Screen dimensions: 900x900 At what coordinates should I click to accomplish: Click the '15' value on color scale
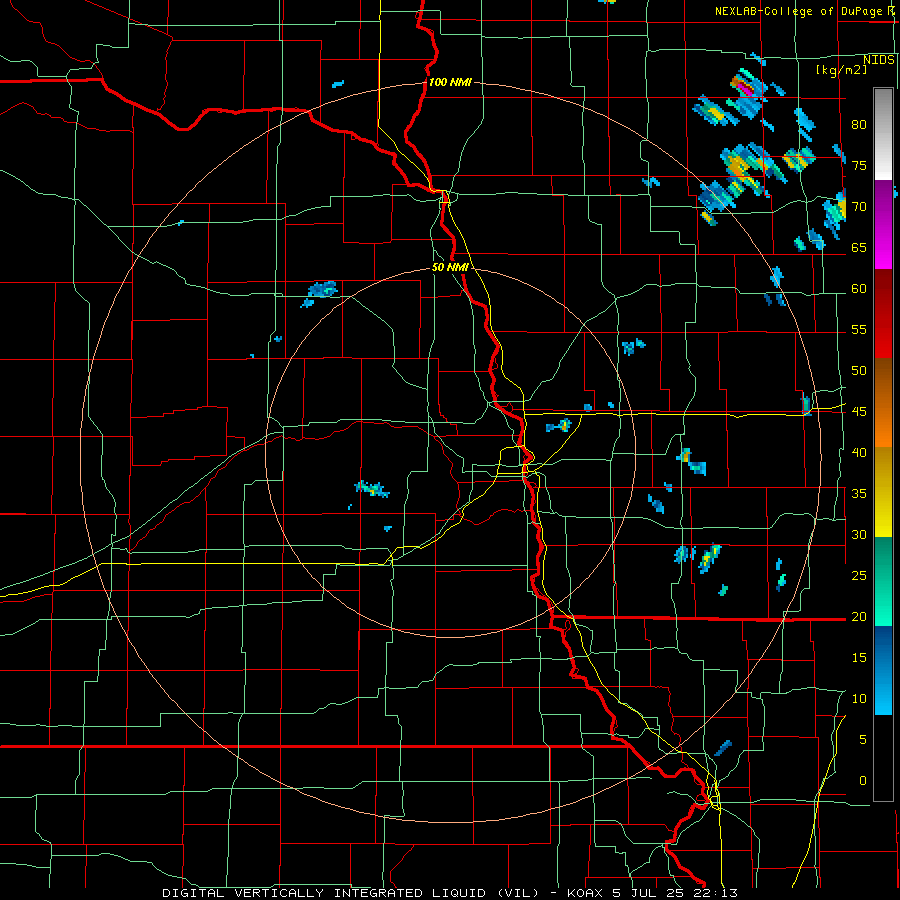pos(859,658)
